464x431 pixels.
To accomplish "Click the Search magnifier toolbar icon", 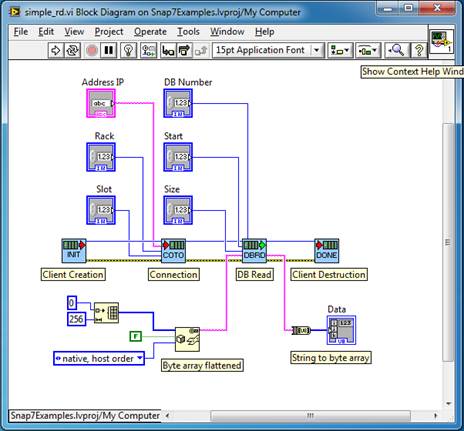I will [x=396, y=50].
